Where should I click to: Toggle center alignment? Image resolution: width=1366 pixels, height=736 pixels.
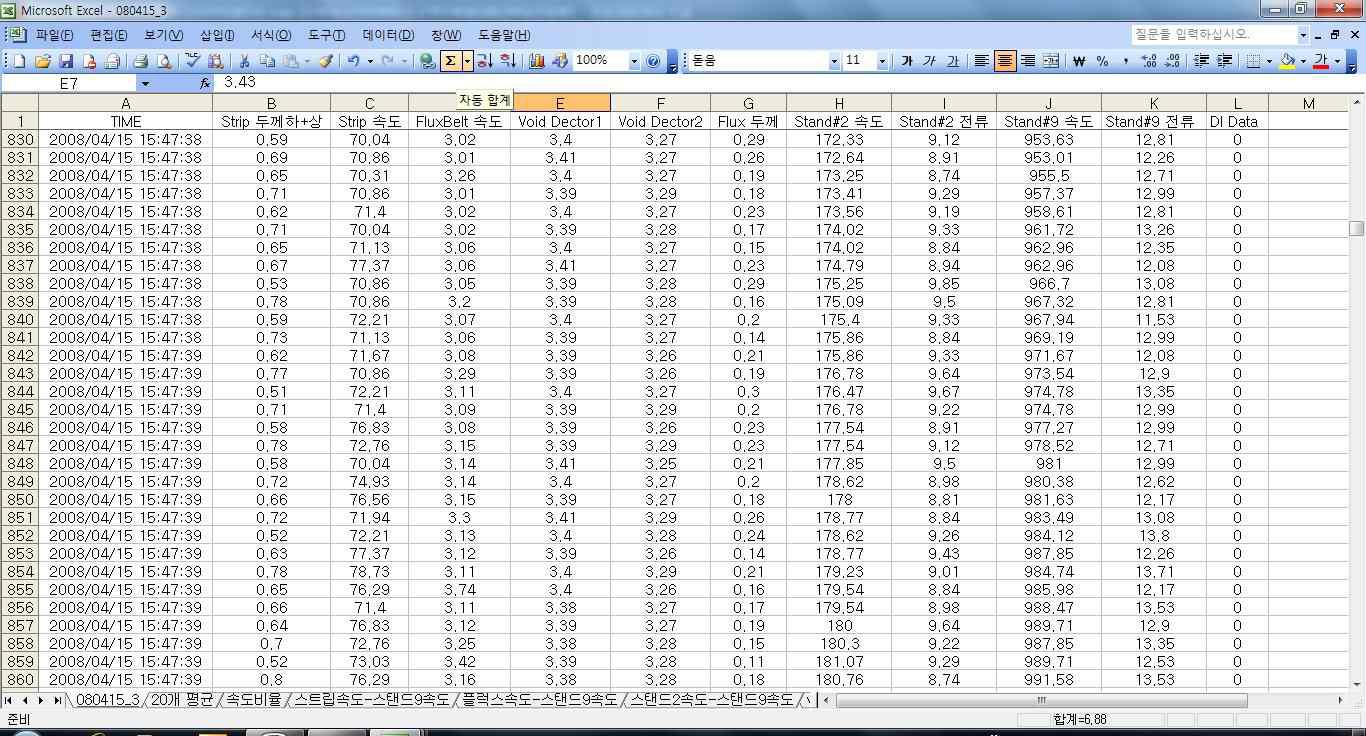tap(1005, 61)
